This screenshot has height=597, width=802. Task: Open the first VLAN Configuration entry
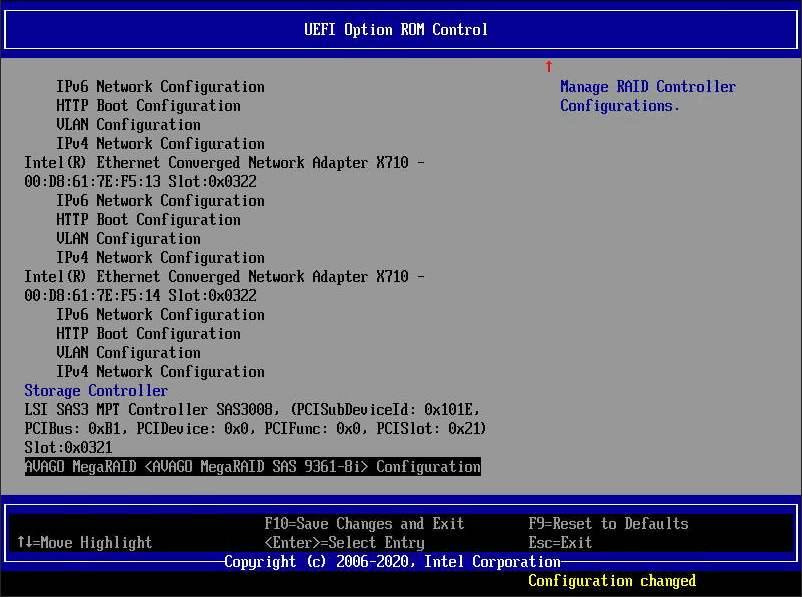coord(124,125)
